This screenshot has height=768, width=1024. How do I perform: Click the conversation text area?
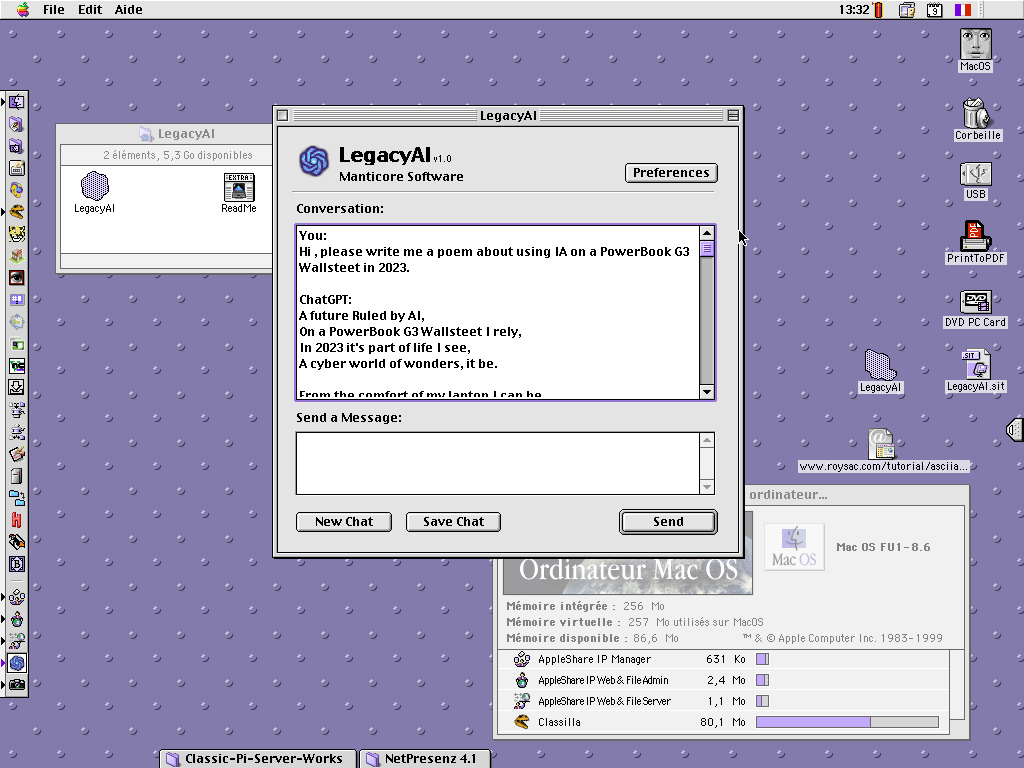(x=498, y=312)
